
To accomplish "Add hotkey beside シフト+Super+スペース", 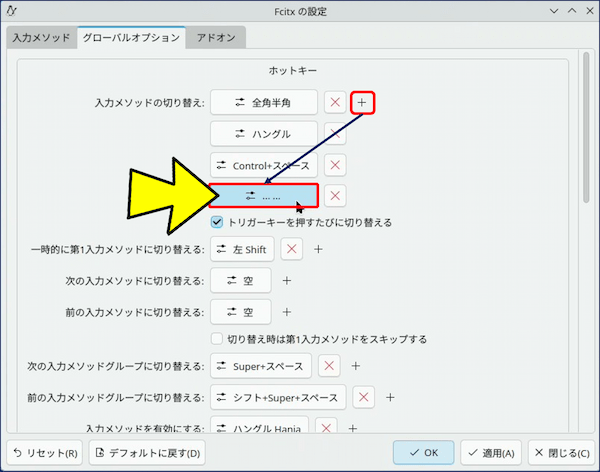I will 390,397.
